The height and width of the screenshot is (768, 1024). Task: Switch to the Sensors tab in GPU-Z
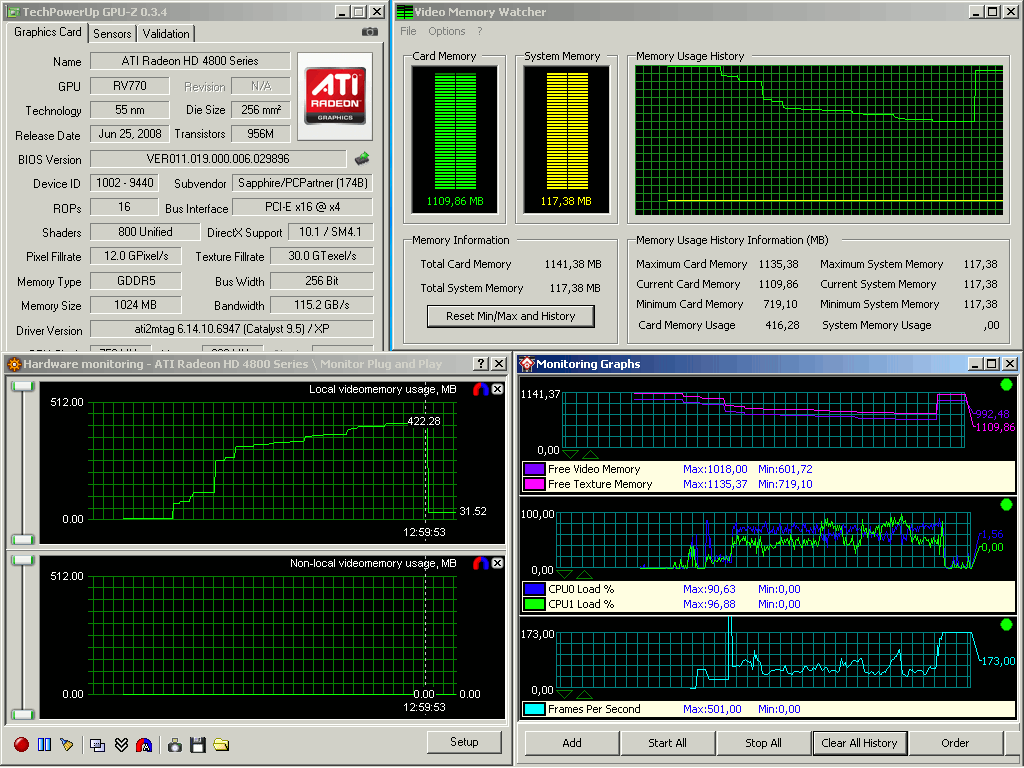pyautogui.click(x=112, y=33)
